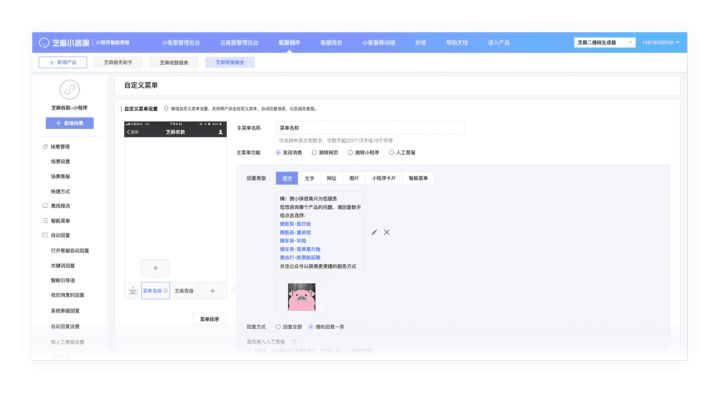Select the 芝麻收款服务 product tab
This screenshot has height=393, width=720.
pyautogui.click(x=174, y=62)
